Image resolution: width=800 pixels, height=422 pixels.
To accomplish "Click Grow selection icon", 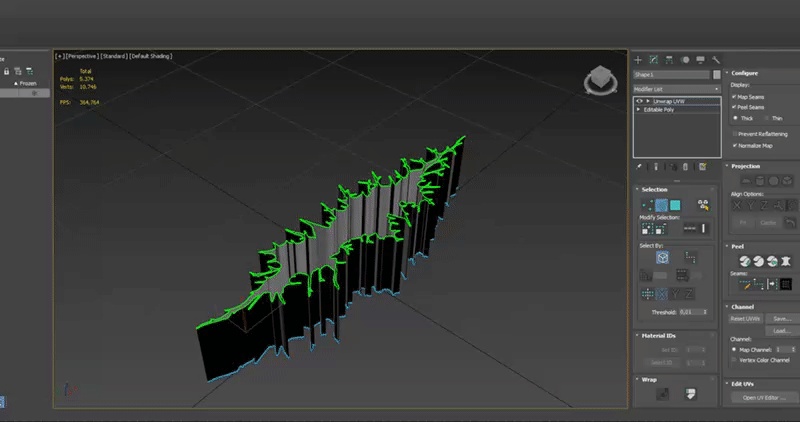I will (x=647, y=229).
